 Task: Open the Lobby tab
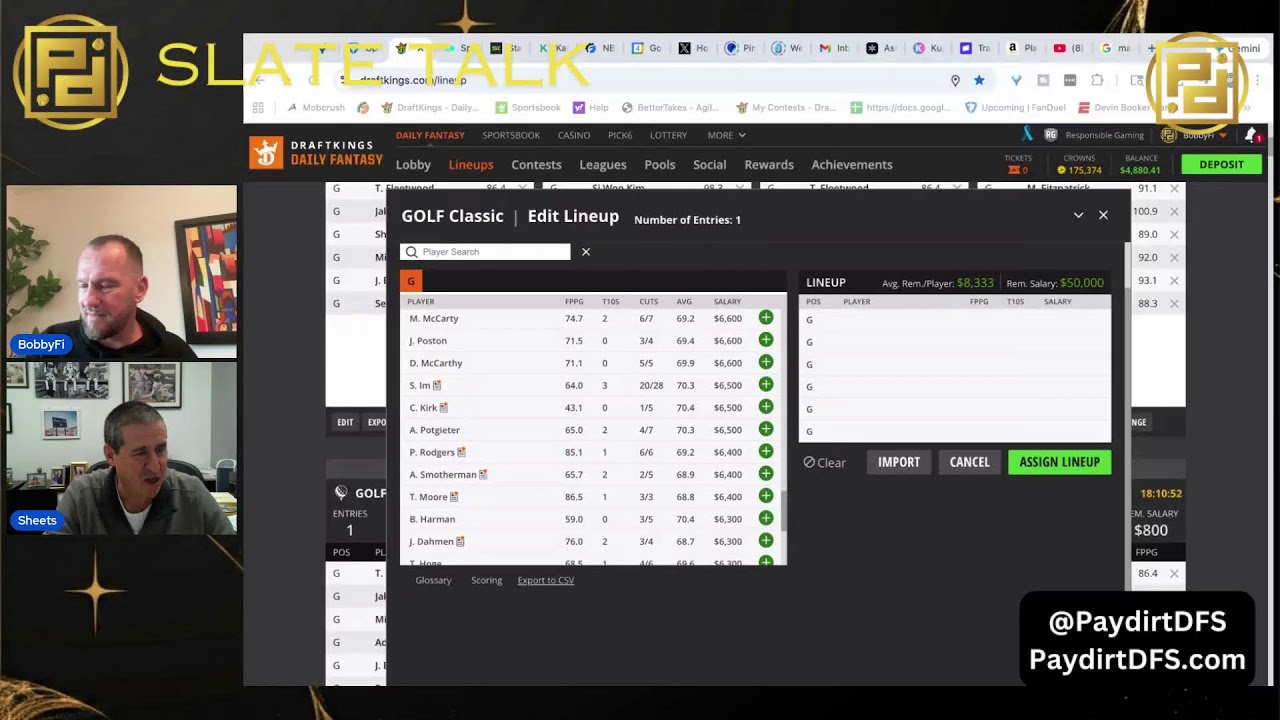[x=413, y=165]
